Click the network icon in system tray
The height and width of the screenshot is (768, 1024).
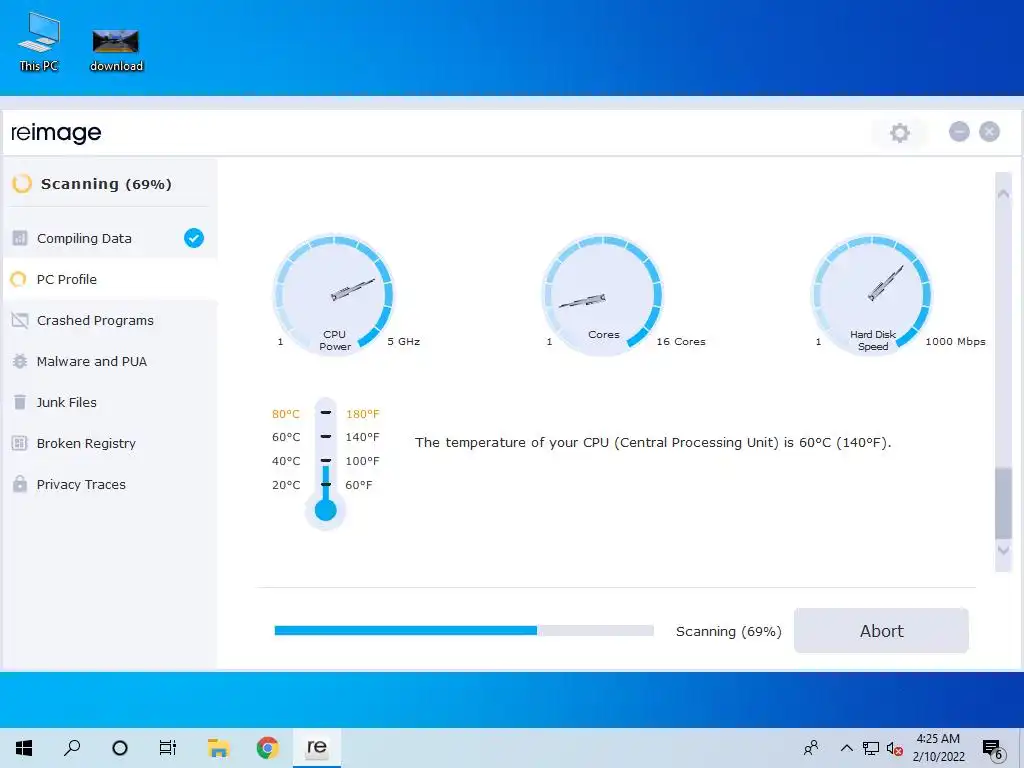point(871,748)
